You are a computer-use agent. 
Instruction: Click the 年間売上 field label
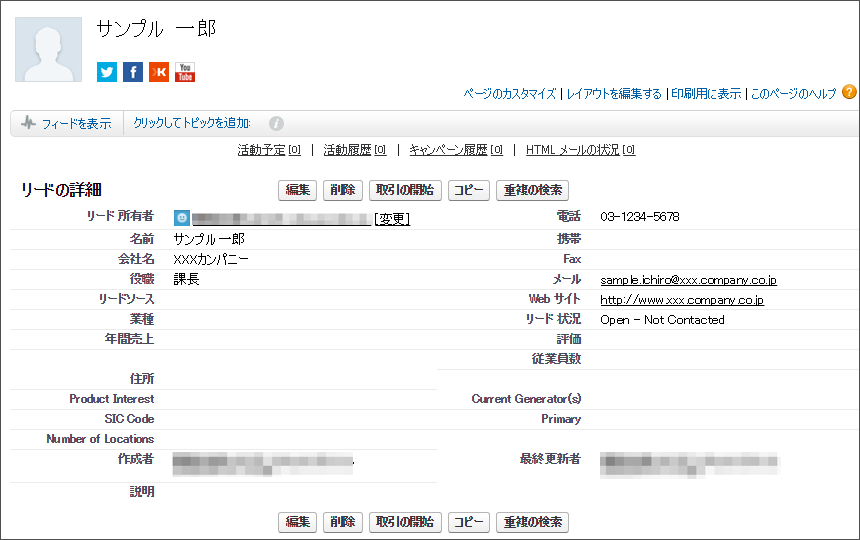click(129, 339)
